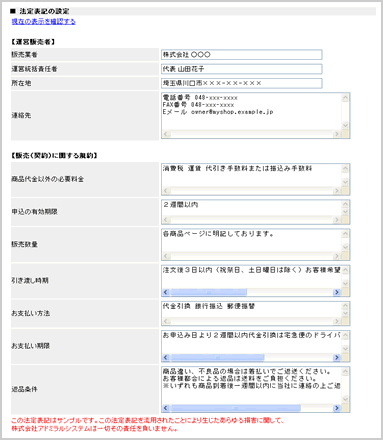Click right arrow of 連絡先 horizontal scrollbar
The width and height of the screenshot is (383, 440).
(337, 134)
